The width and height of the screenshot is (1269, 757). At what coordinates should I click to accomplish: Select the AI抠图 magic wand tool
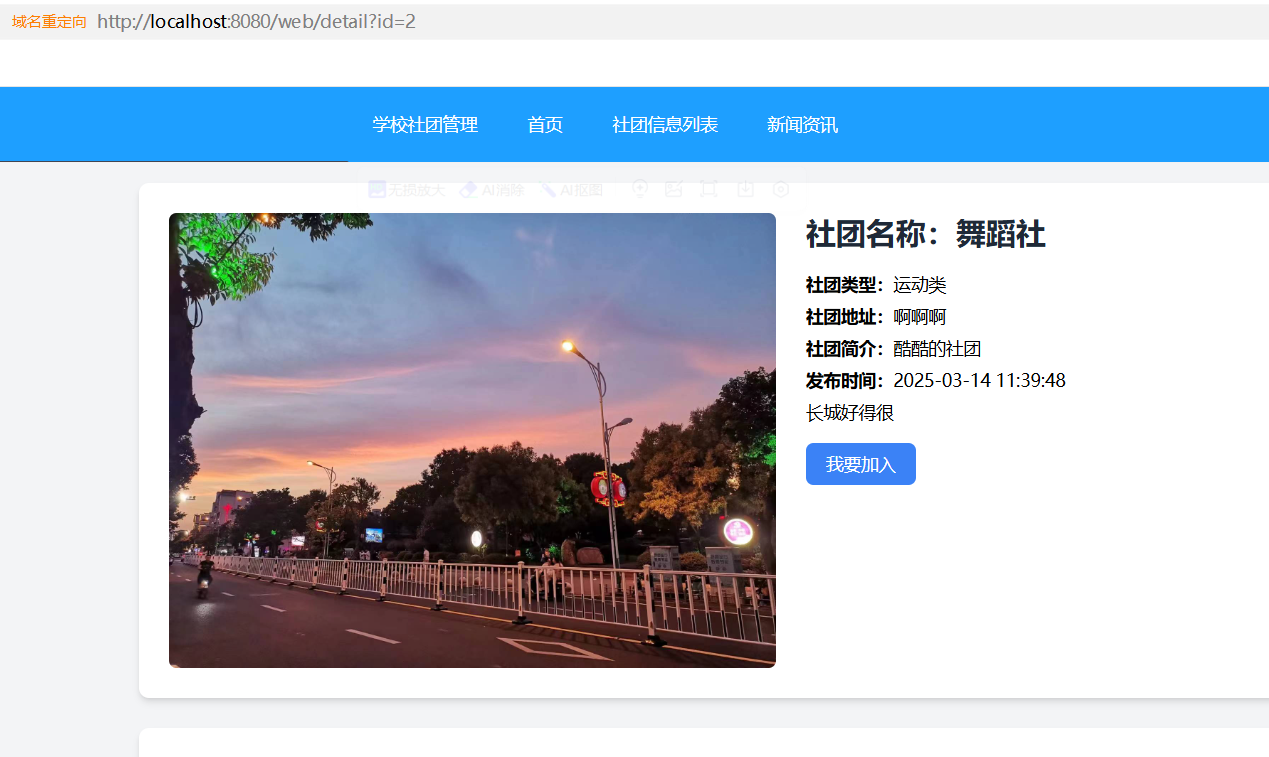(x=572, y=189)
